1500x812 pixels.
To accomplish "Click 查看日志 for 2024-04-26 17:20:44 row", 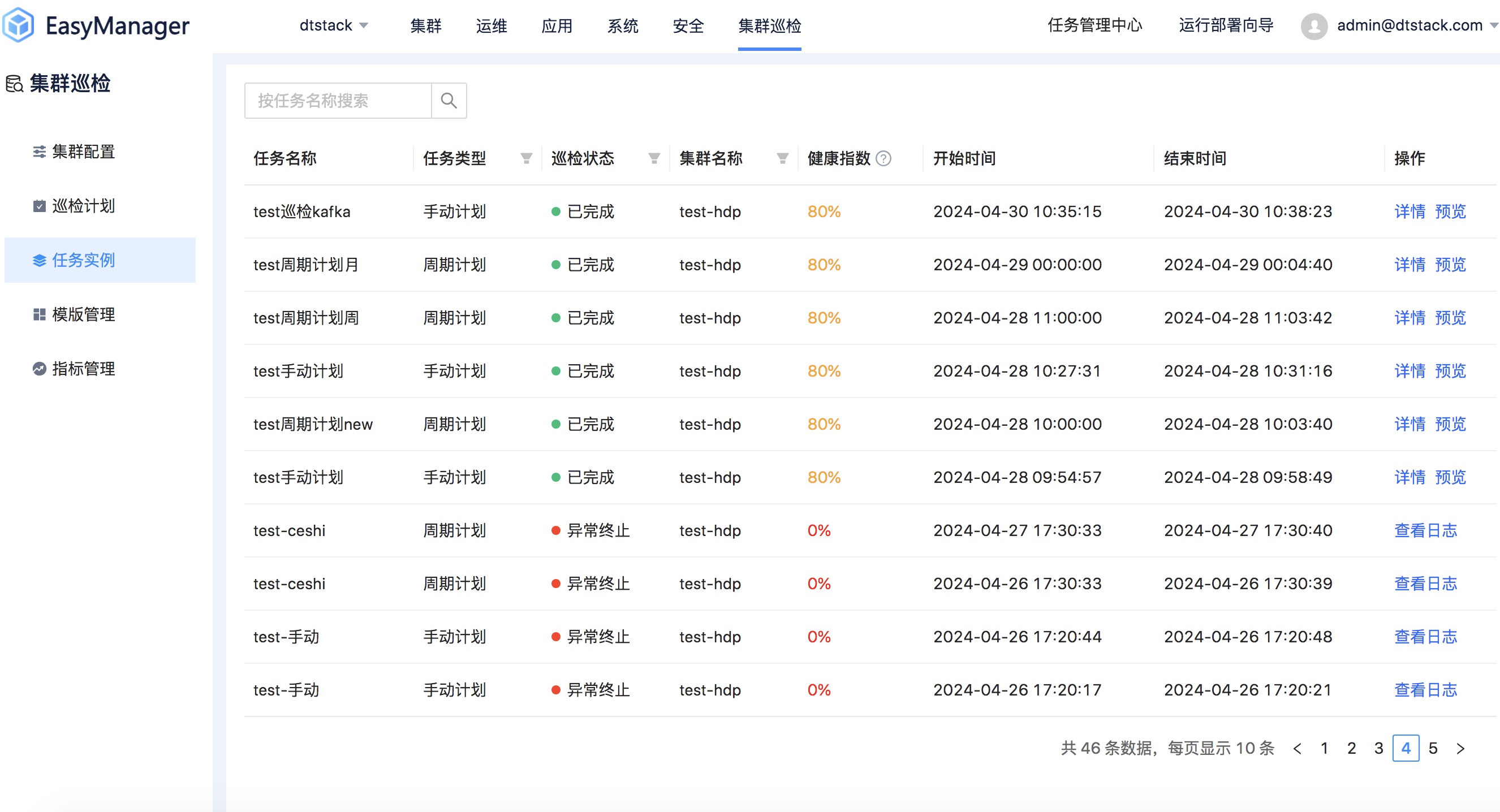I will coord(1425,637).
